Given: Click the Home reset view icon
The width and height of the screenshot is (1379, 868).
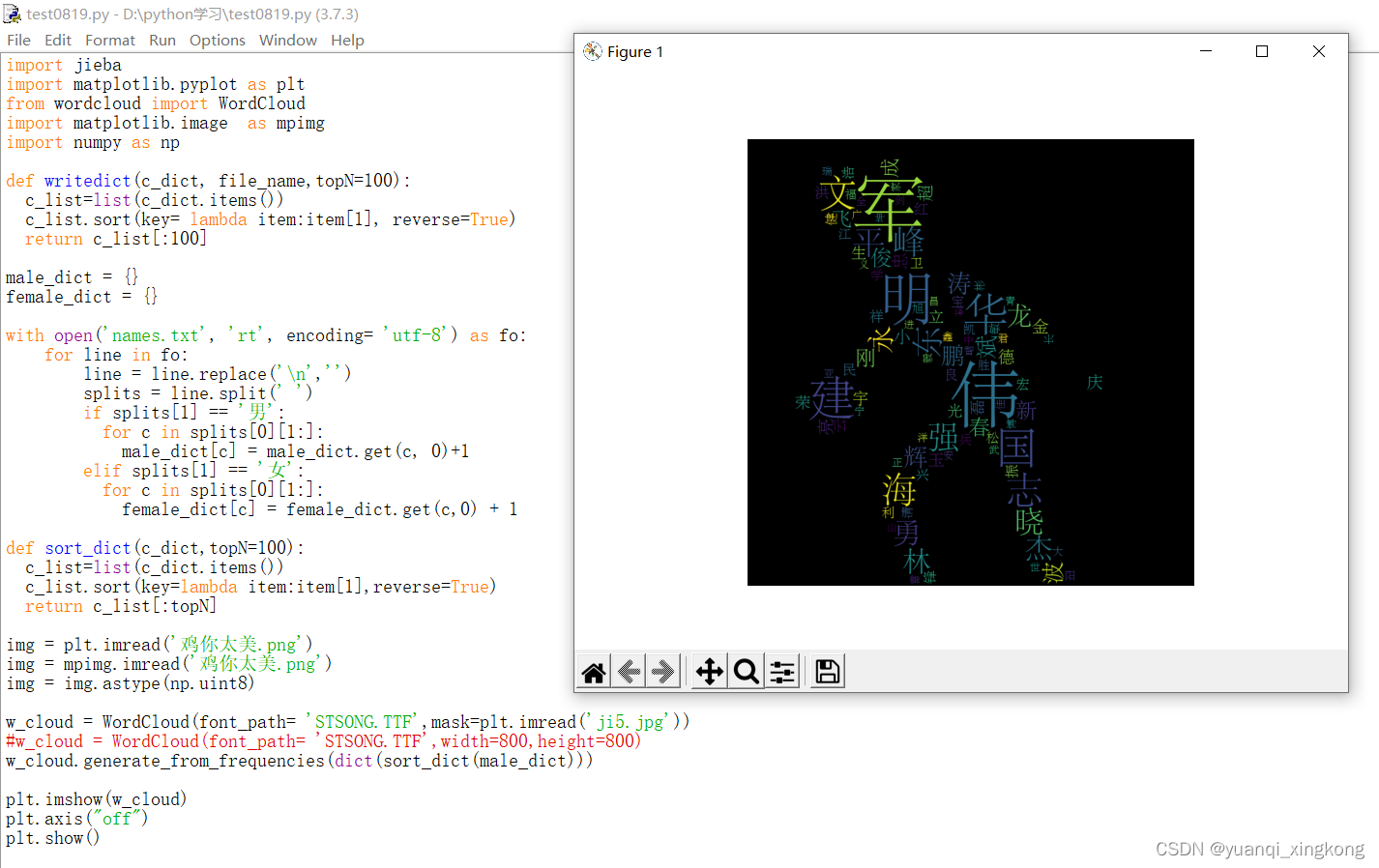Looking at the screenshot, I should (x=594, y=672).
